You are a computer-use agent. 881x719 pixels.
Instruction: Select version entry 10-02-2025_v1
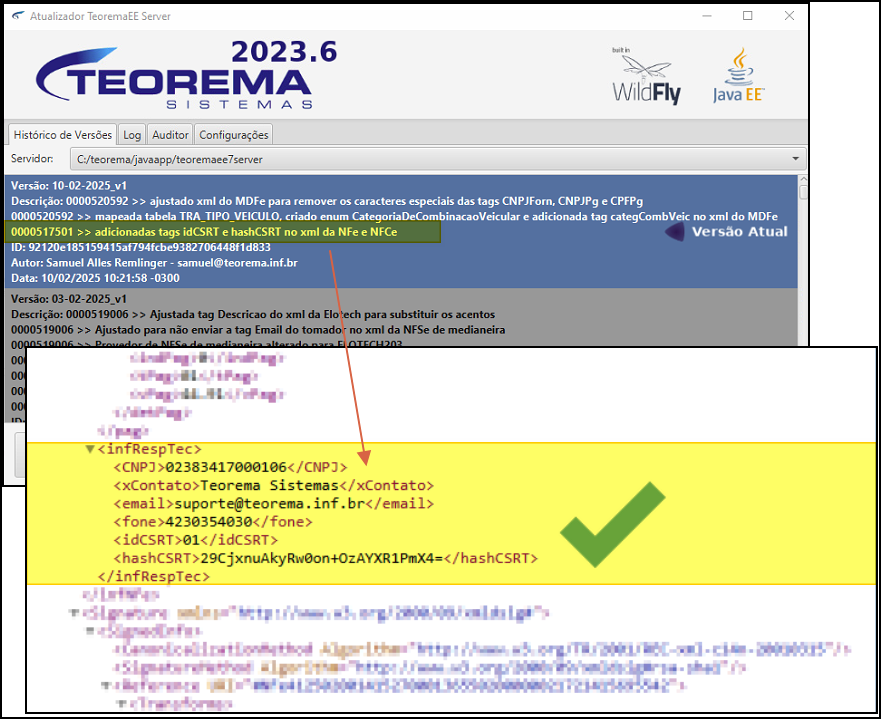pos(401,231)
